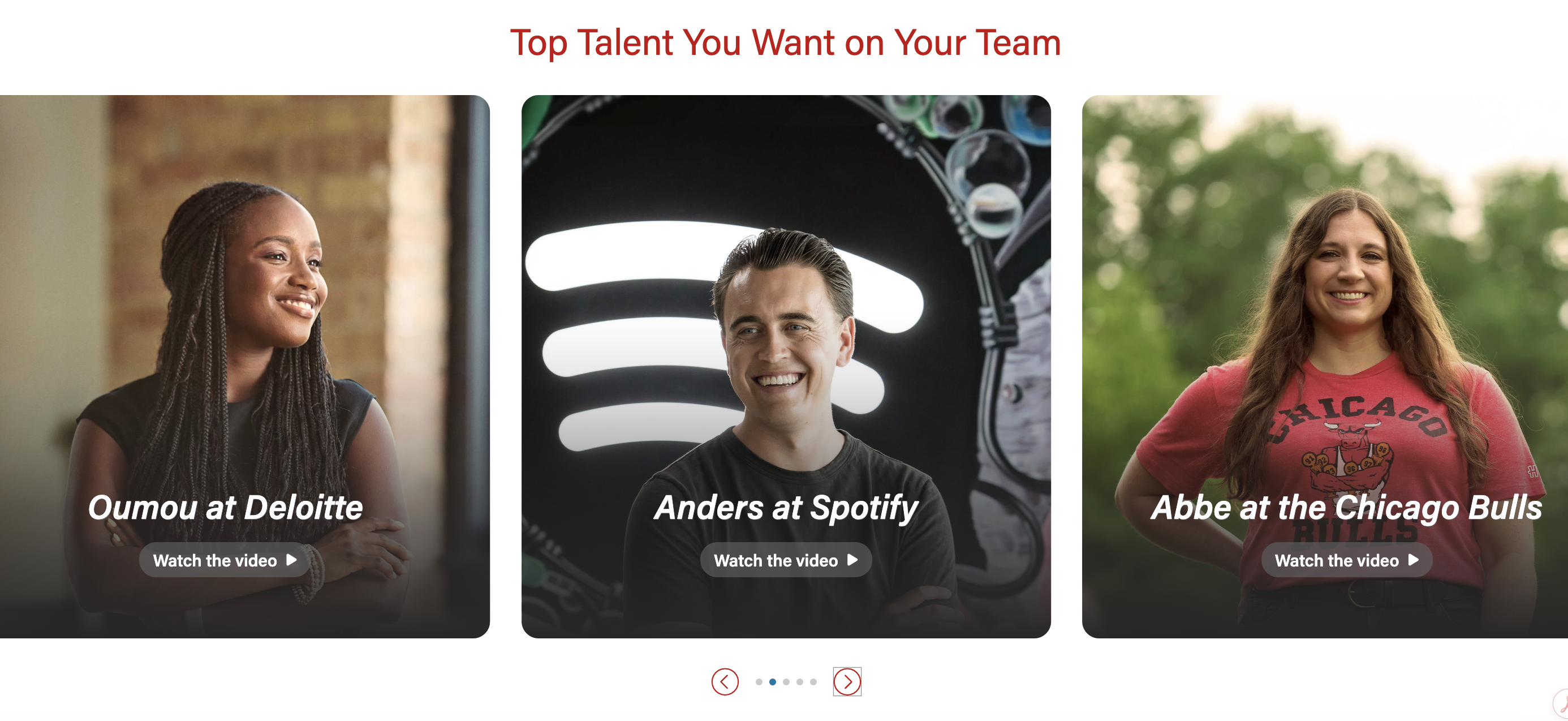The image size is (1568, 721).
Task: Click the play triangle on Spotify's video button
Action: [x=852, y=560]
